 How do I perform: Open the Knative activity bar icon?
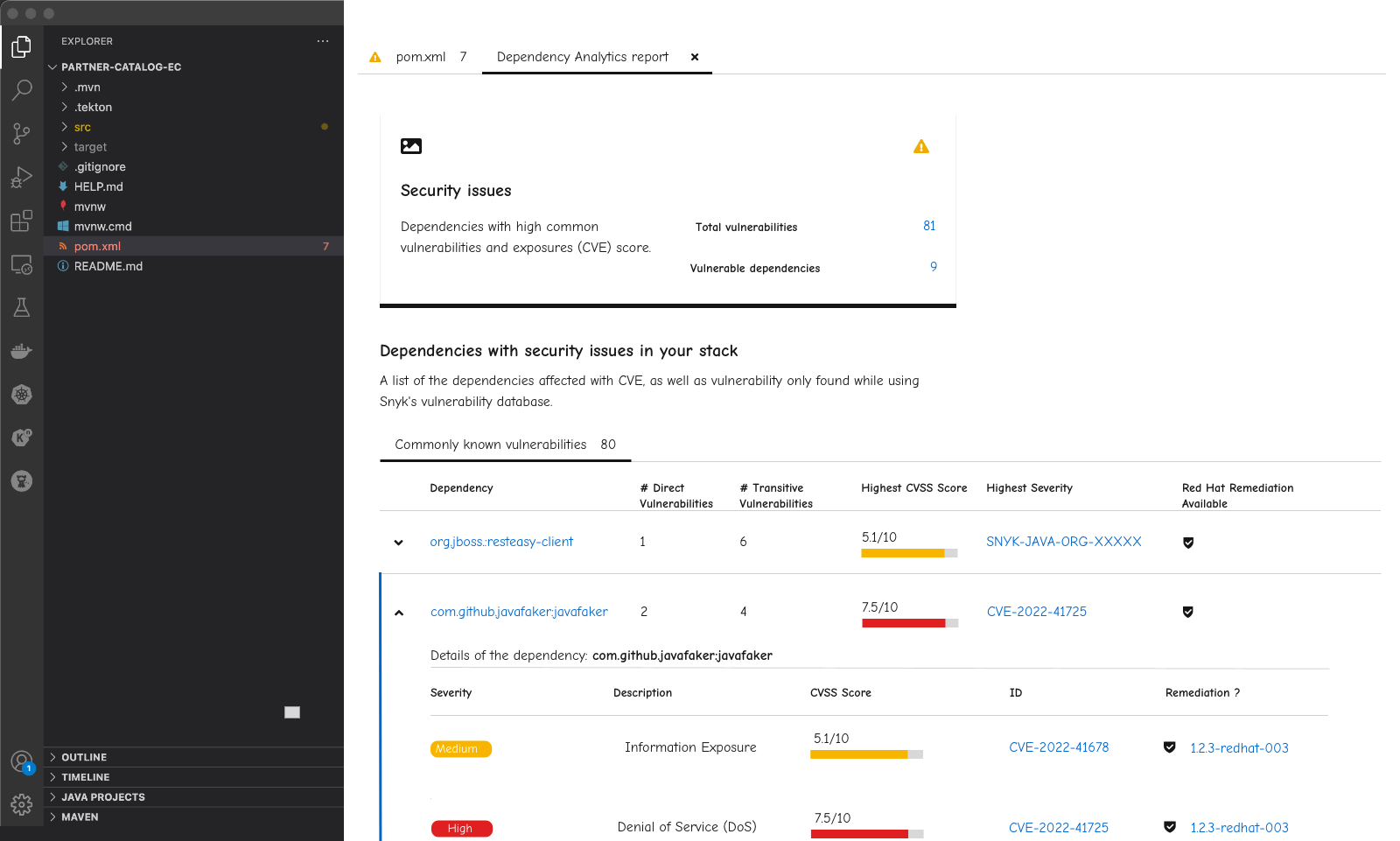tap(22, 437)
